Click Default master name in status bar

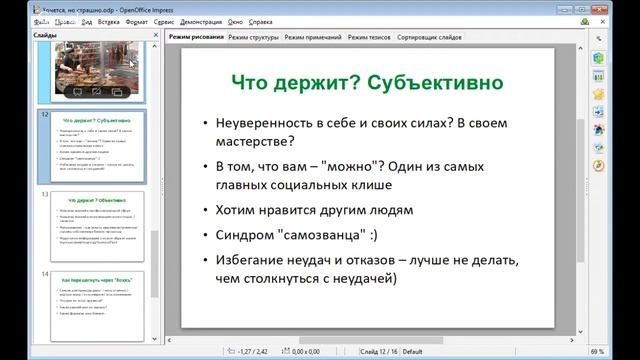(412, 351)
